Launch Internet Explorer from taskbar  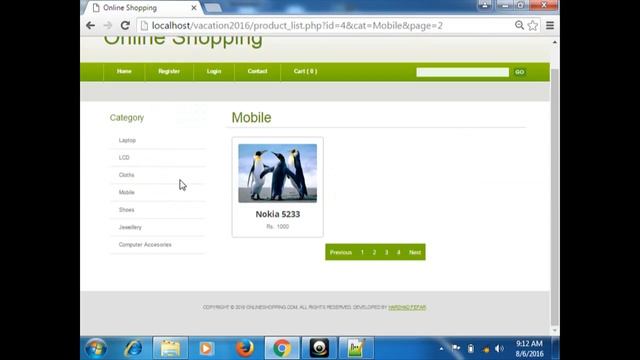pyautogui.click(x=133, y=348)
